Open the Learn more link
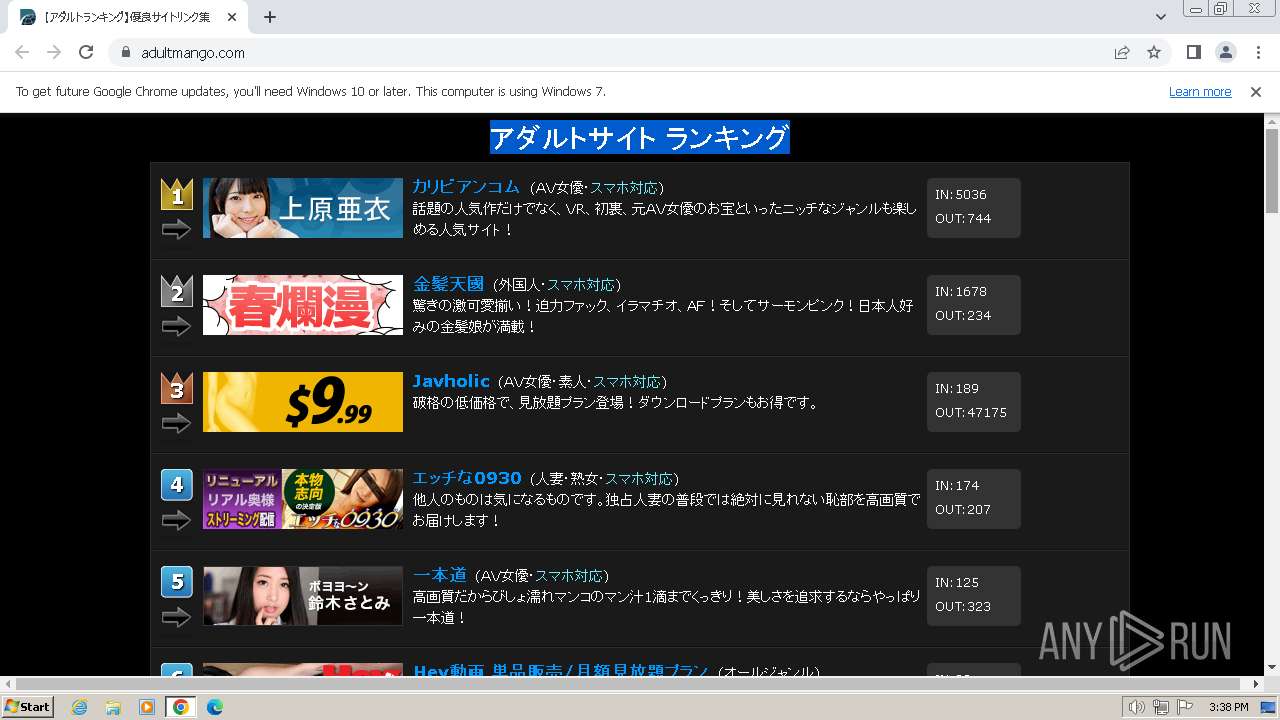Image resolution: width=1280 pixels, height=720 pixels. [x=1200, y=91]
